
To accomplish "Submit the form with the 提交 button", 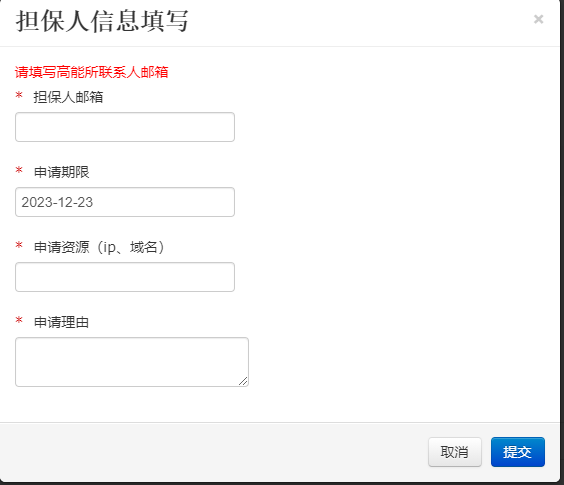I will click(x=518, y=452).
